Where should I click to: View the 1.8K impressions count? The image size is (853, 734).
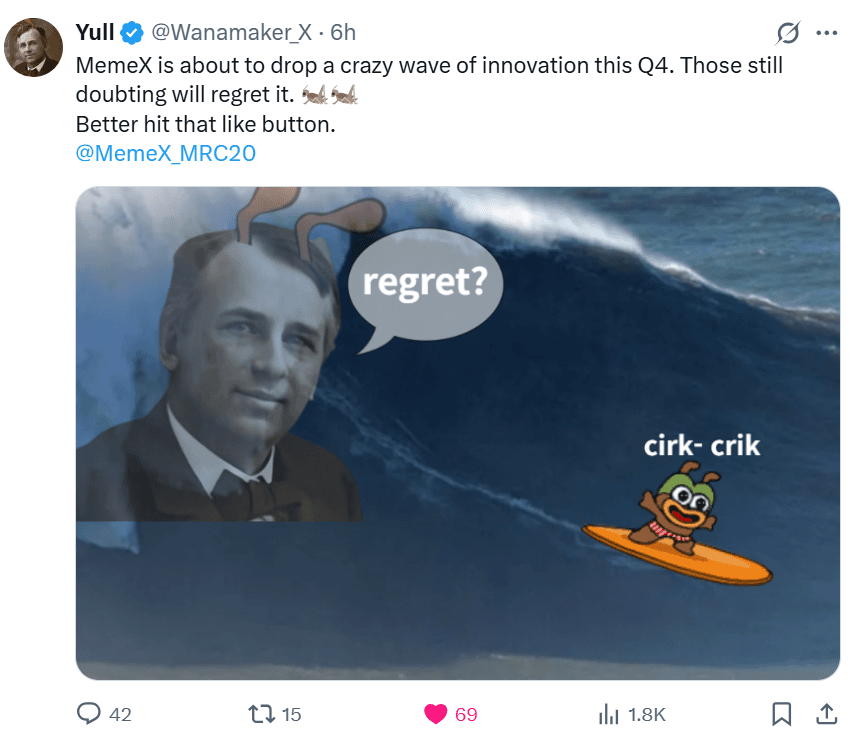point(648,714)
